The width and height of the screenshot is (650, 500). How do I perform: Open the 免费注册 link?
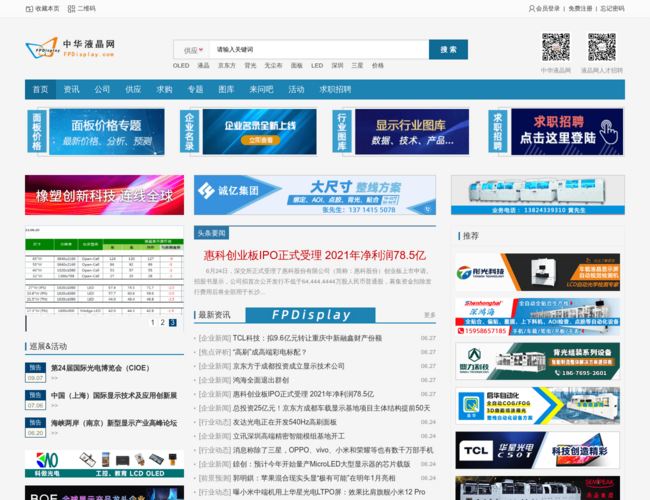click(580, 8)
